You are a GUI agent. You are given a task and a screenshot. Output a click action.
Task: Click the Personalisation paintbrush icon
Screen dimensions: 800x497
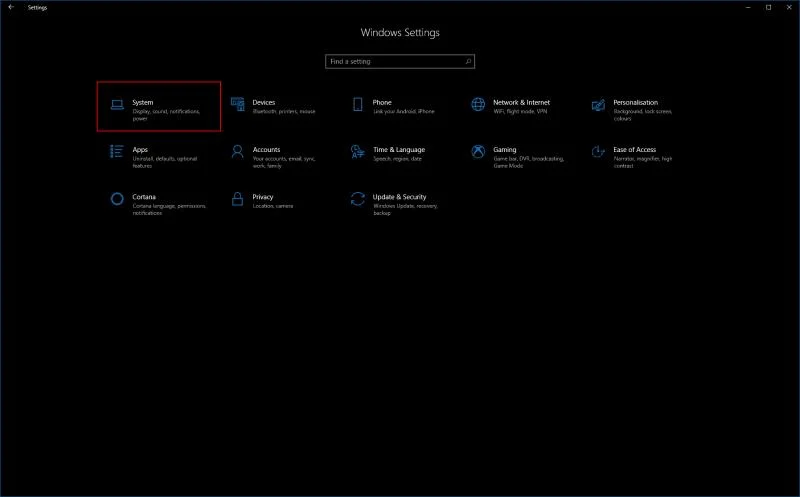[598, 105]
